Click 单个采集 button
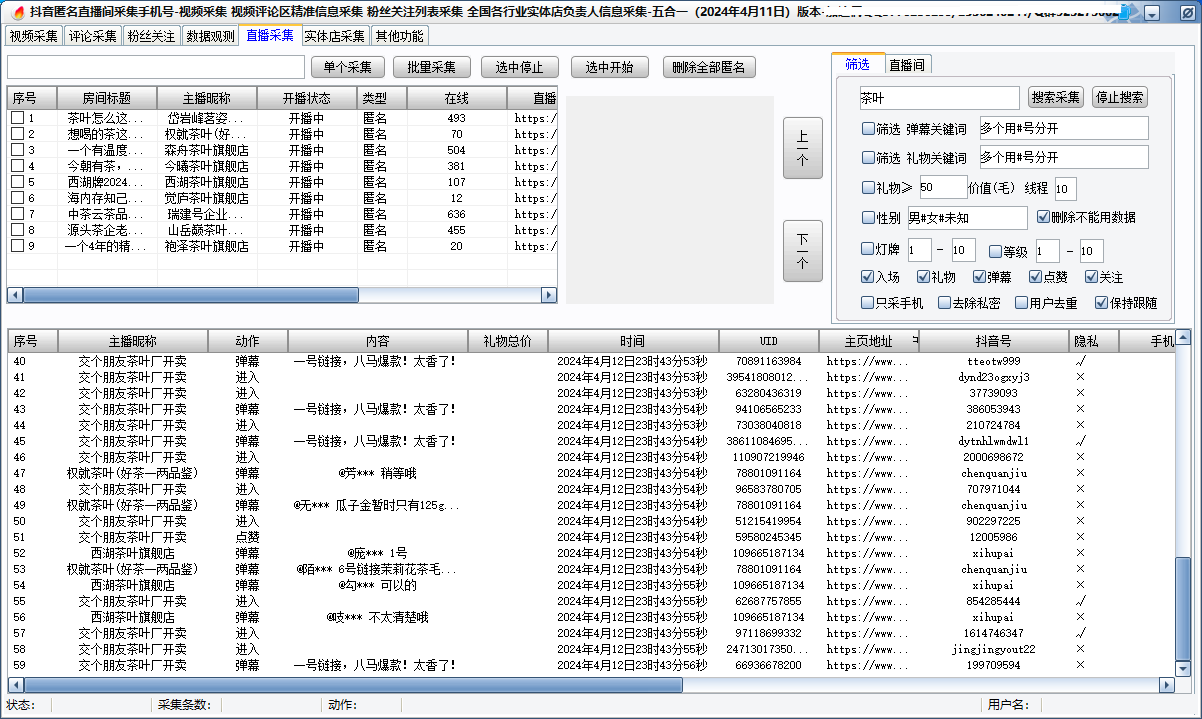 point(348,67)
